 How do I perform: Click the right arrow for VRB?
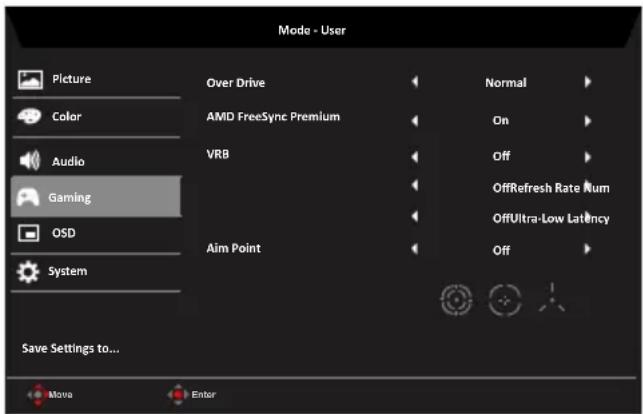tap(588, 157)
